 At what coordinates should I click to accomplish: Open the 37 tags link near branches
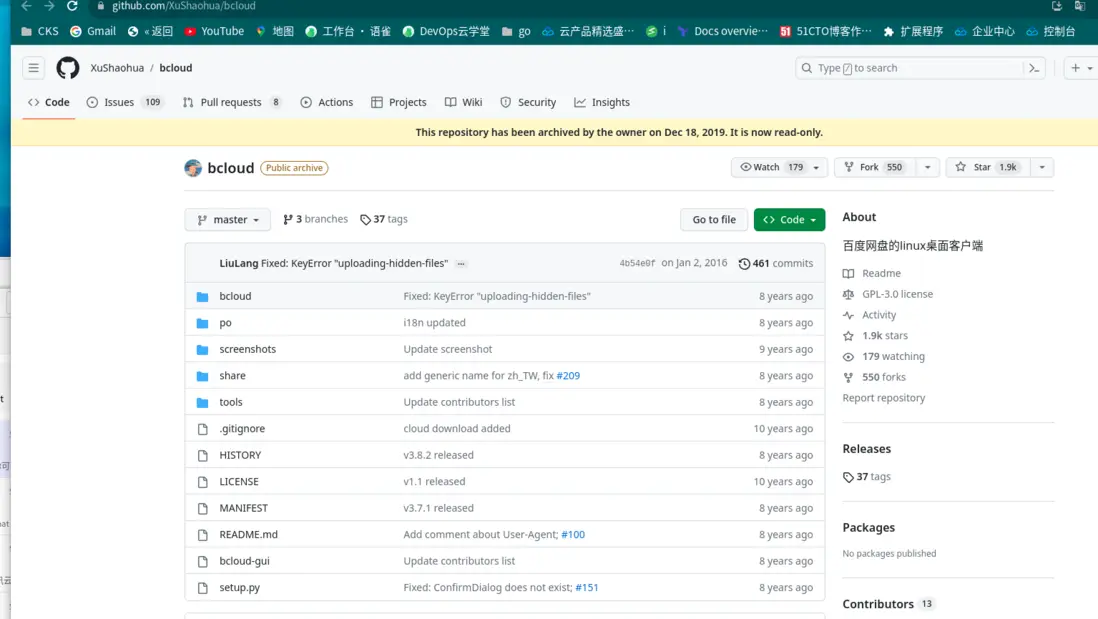tap(384, 219)
